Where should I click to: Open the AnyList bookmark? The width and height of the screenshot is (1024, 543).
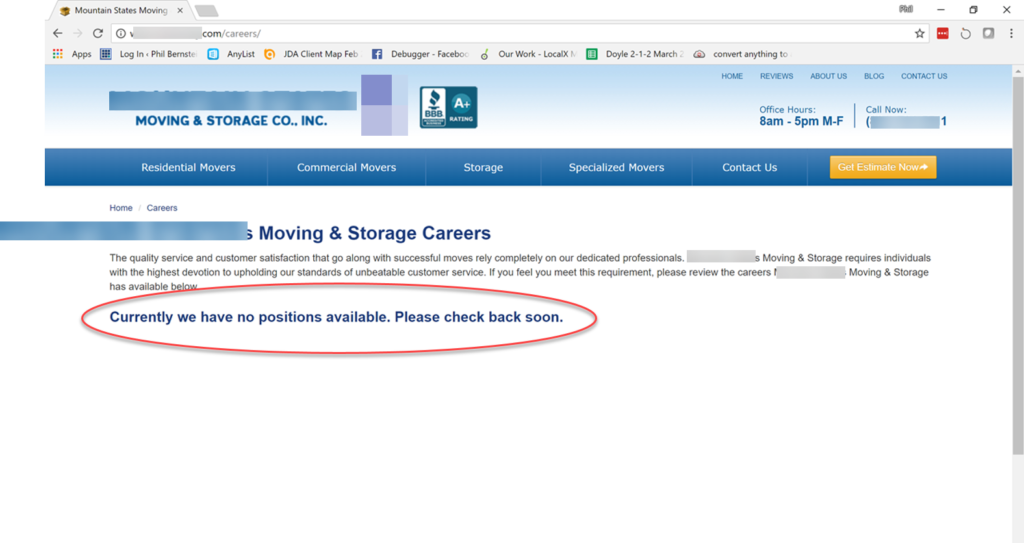pos(232,54)
